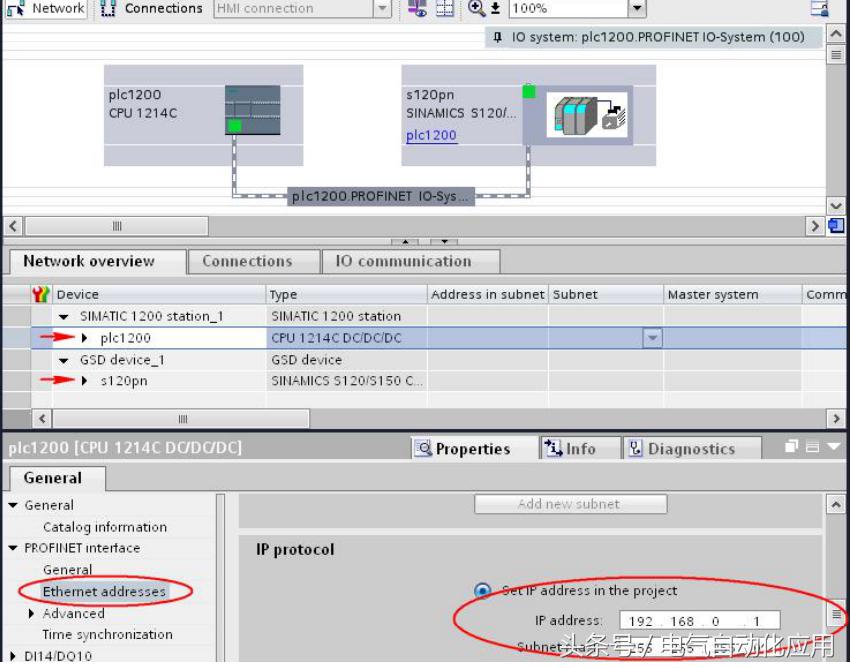Open the 100% zoom level dropdown

pos(637,9)
